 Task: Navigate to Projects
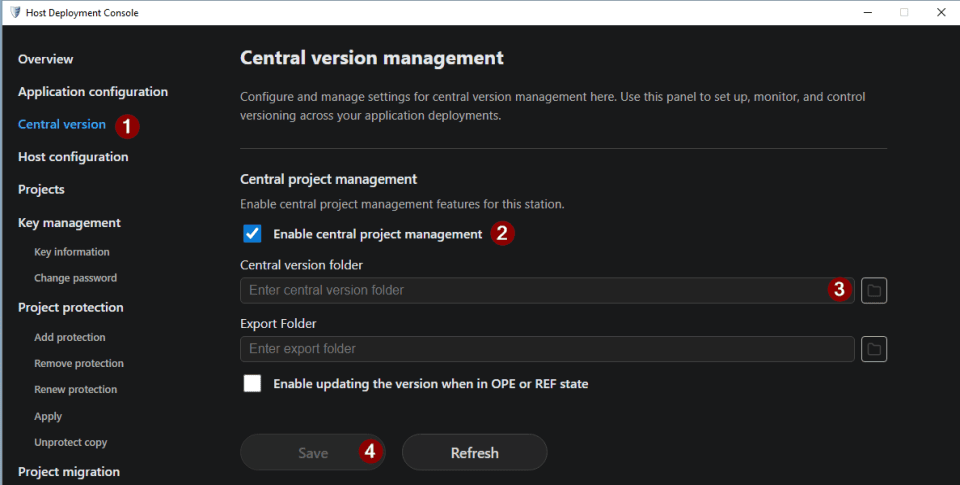(x=41, y=190)
